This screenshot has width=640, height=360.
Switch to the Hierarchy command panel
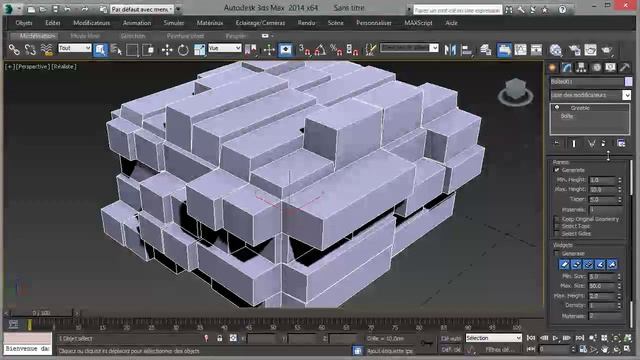(x=581, y=67)
